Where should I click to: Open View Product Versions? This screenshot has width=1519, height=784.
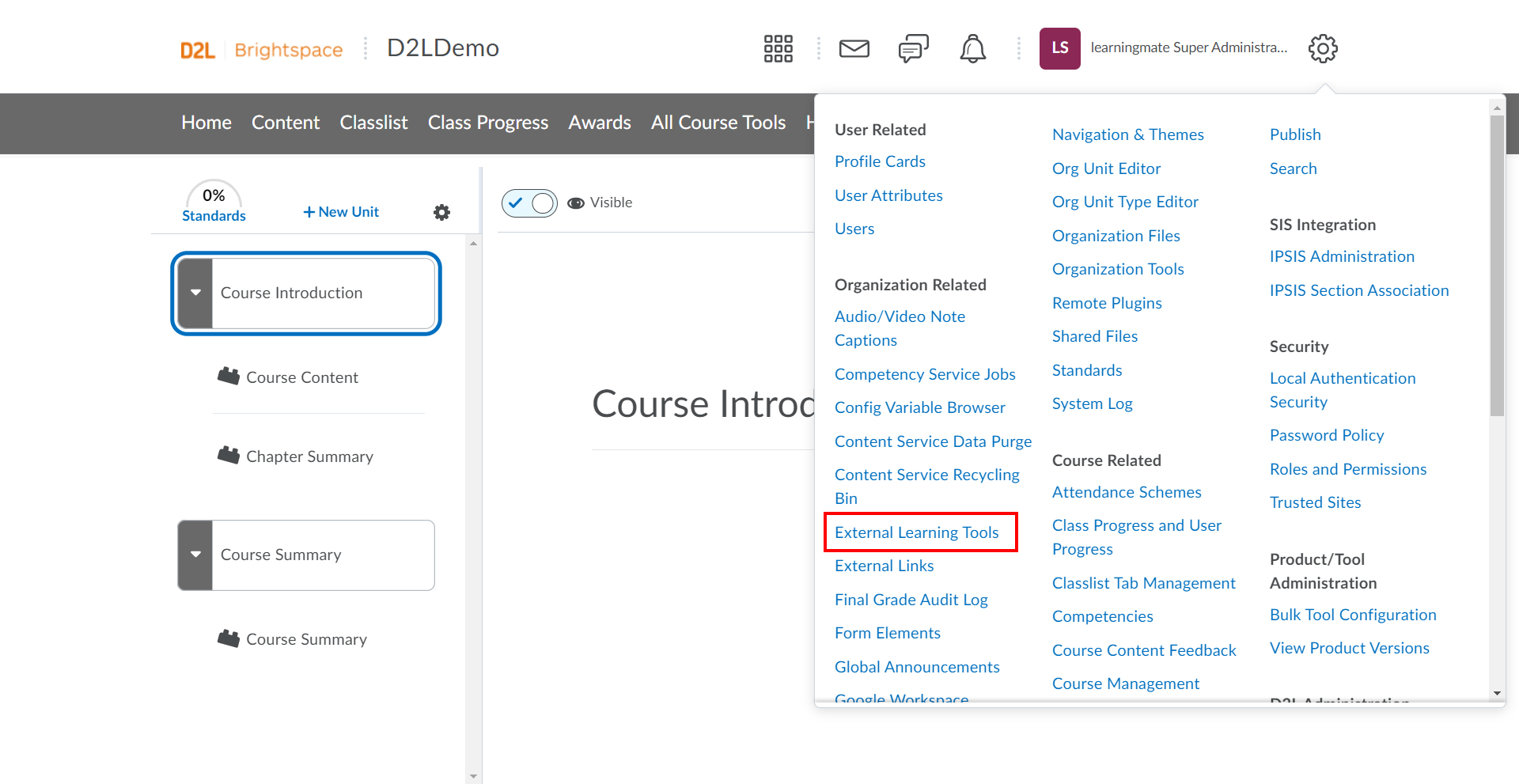(1349, 648)
